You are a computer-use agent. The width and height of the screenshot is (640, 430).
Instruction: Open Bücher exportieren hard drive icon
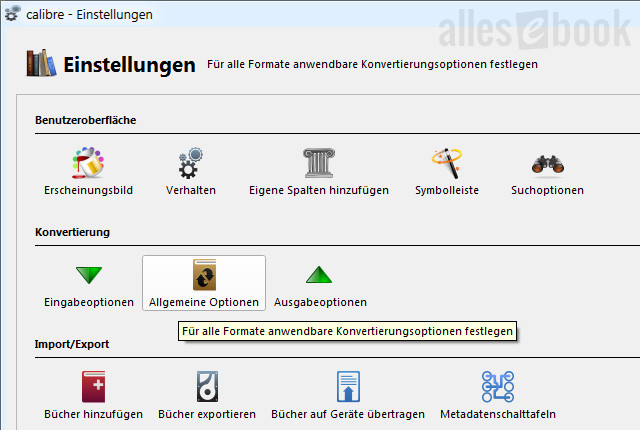(207, 387)
